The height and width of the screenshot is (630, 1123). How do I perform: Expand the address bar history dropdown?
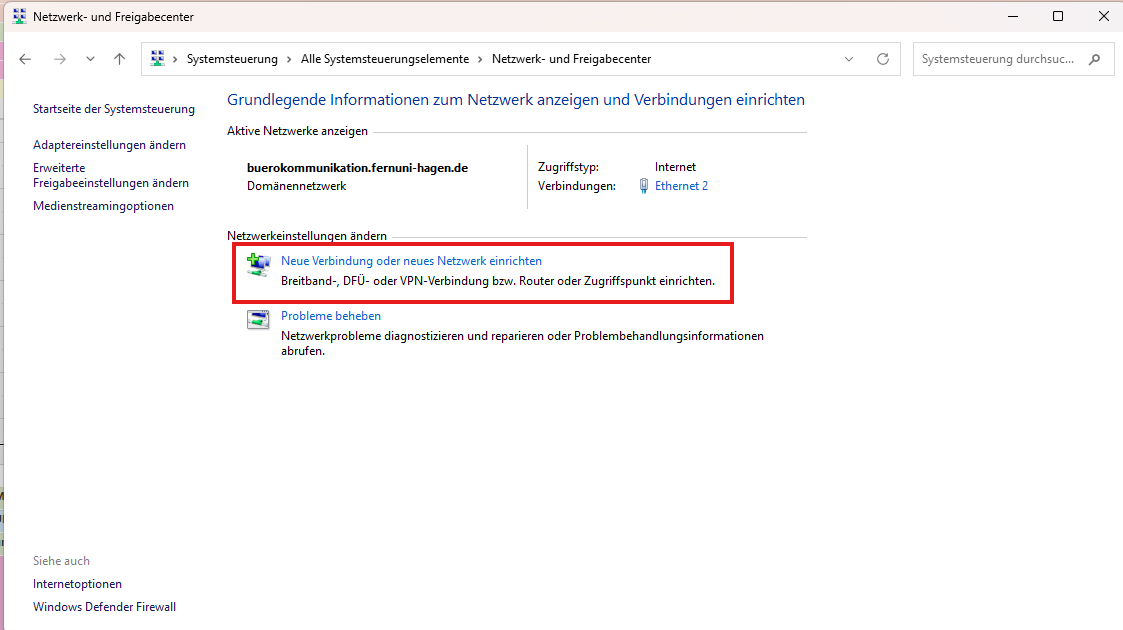(849, 59)
